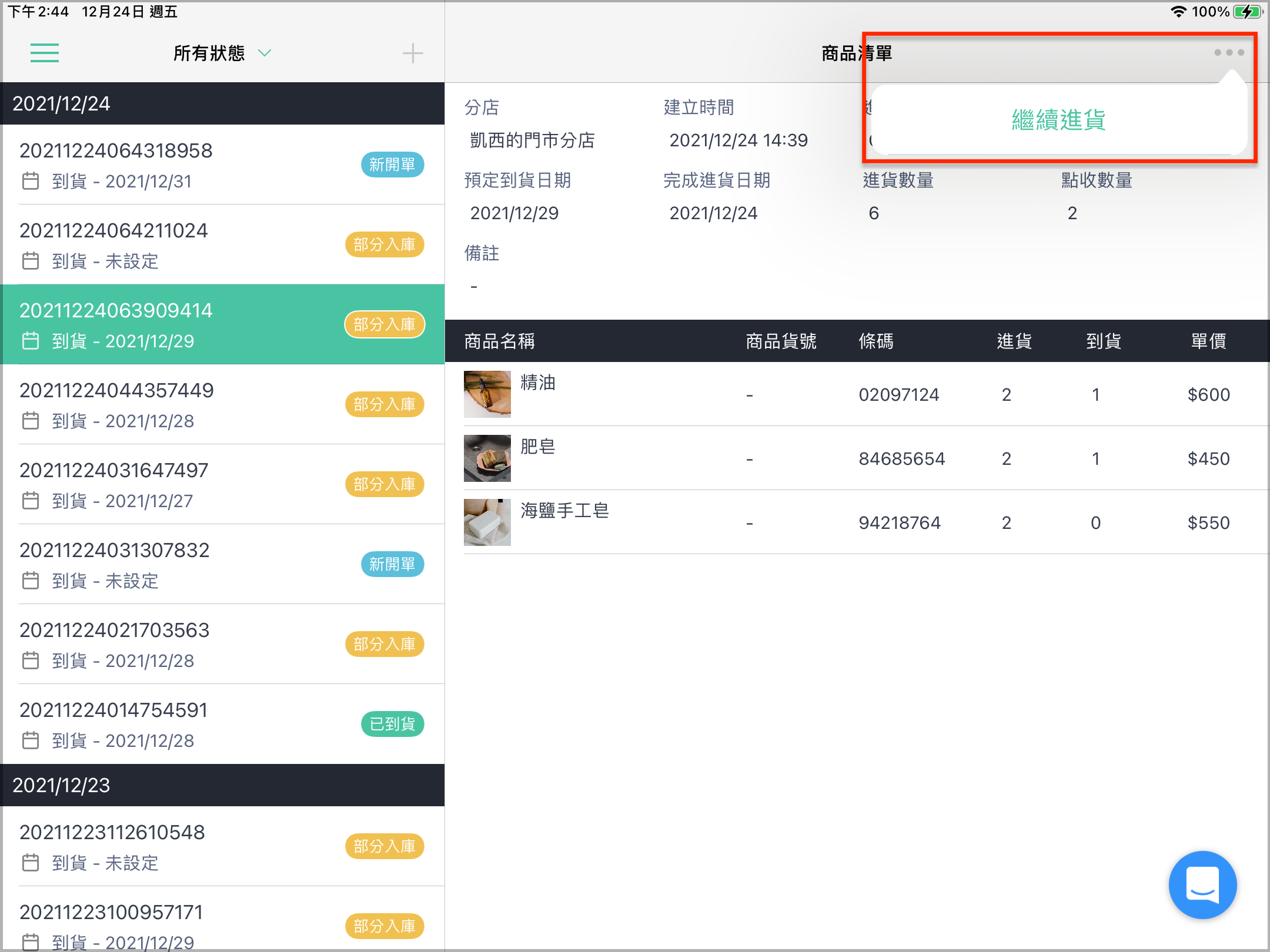The height and width of the screenshot is (952, 1270).
Task: Click the battery status icon
Action: (x=1248, y=11)
